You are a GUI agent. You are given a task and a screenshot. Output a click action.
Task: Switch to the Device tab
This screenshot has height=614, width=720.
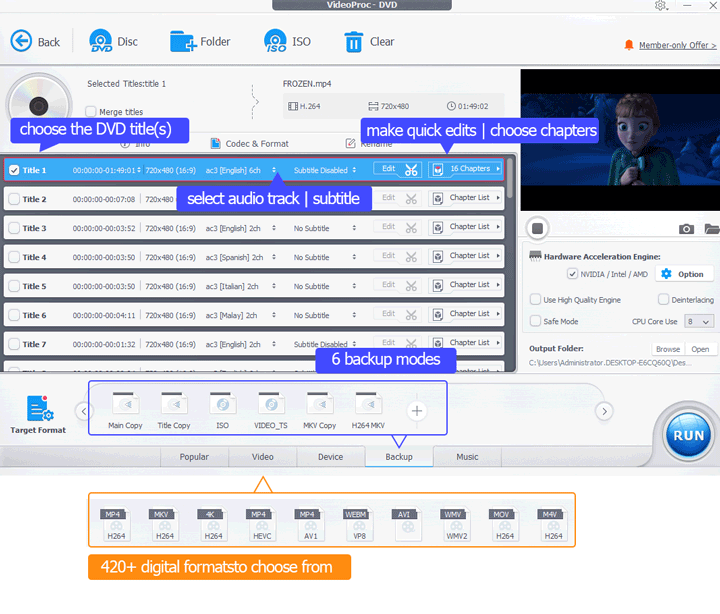pyautogui.click(x=331, y=457)
